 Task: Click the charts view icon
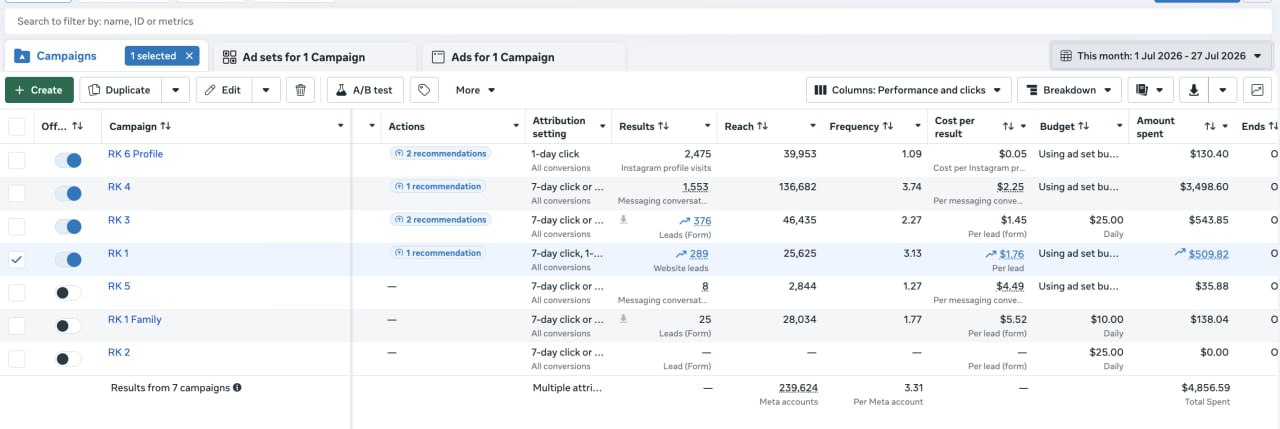(x=1257, y=90)
